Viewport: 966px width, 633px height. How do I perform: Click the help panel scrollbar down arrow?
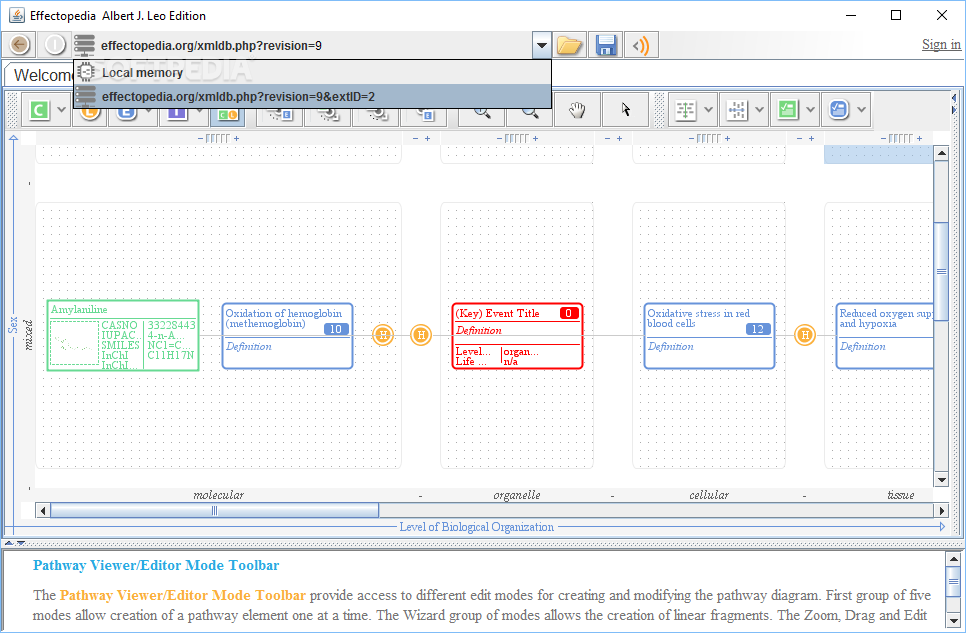[953, 621]
